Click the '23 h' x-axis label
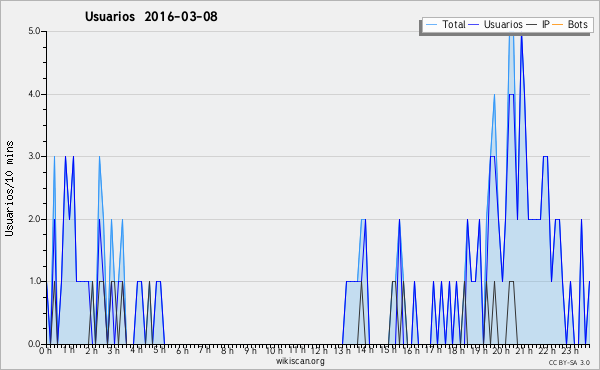 pyautogui.click(x=570, y=351)
